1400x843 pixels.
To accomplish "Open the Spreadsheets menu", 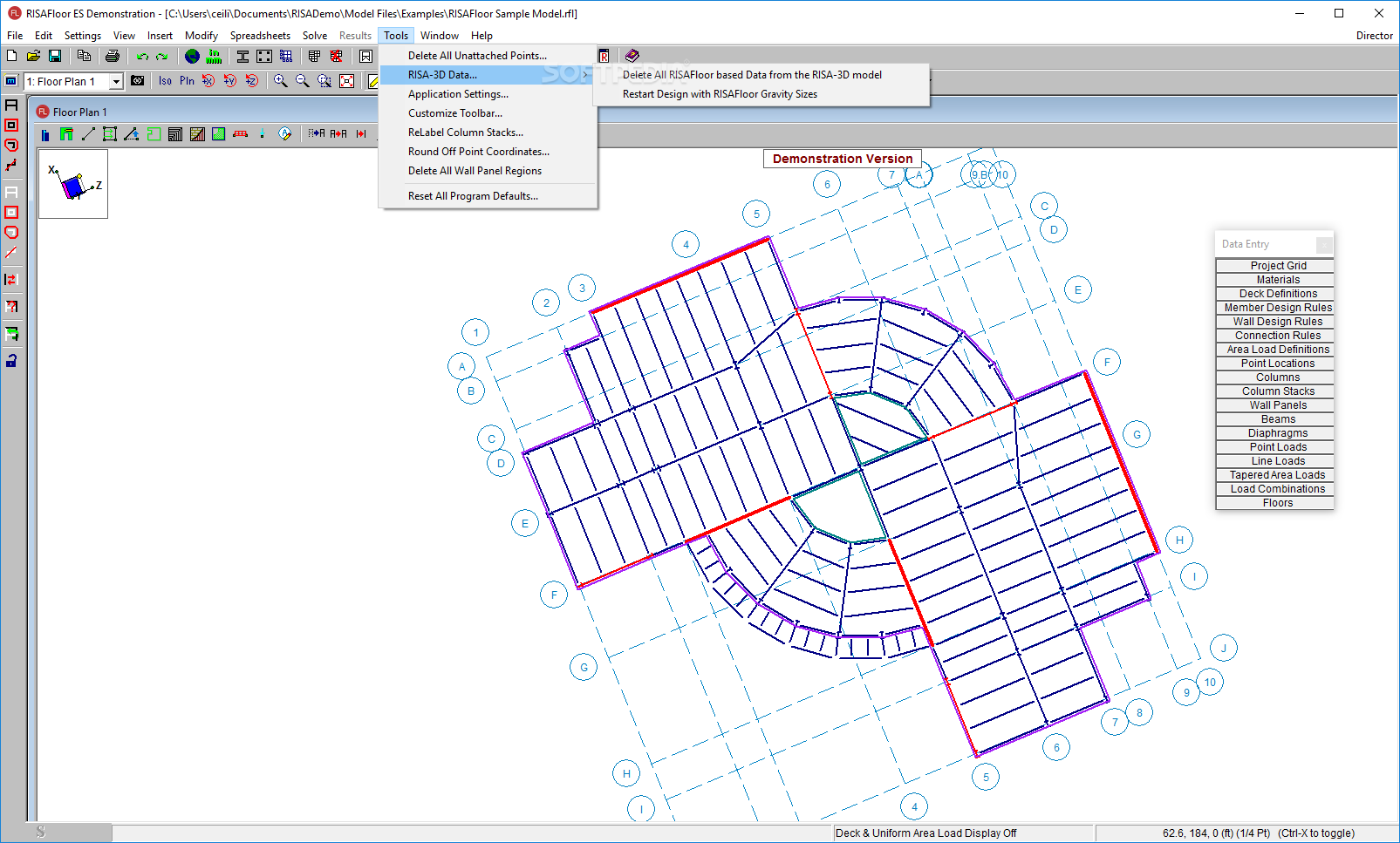I will coord(260,36).
